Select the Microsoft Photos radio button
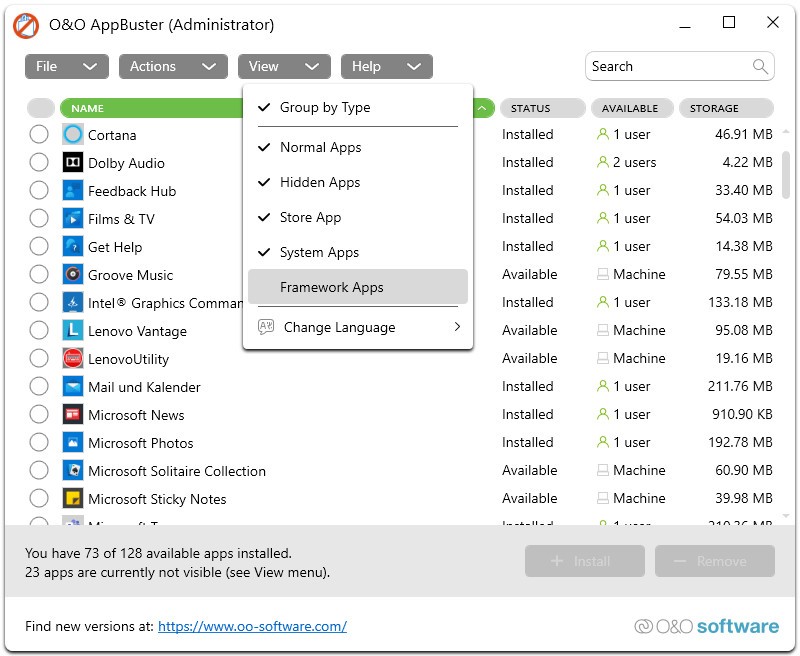 39,442
